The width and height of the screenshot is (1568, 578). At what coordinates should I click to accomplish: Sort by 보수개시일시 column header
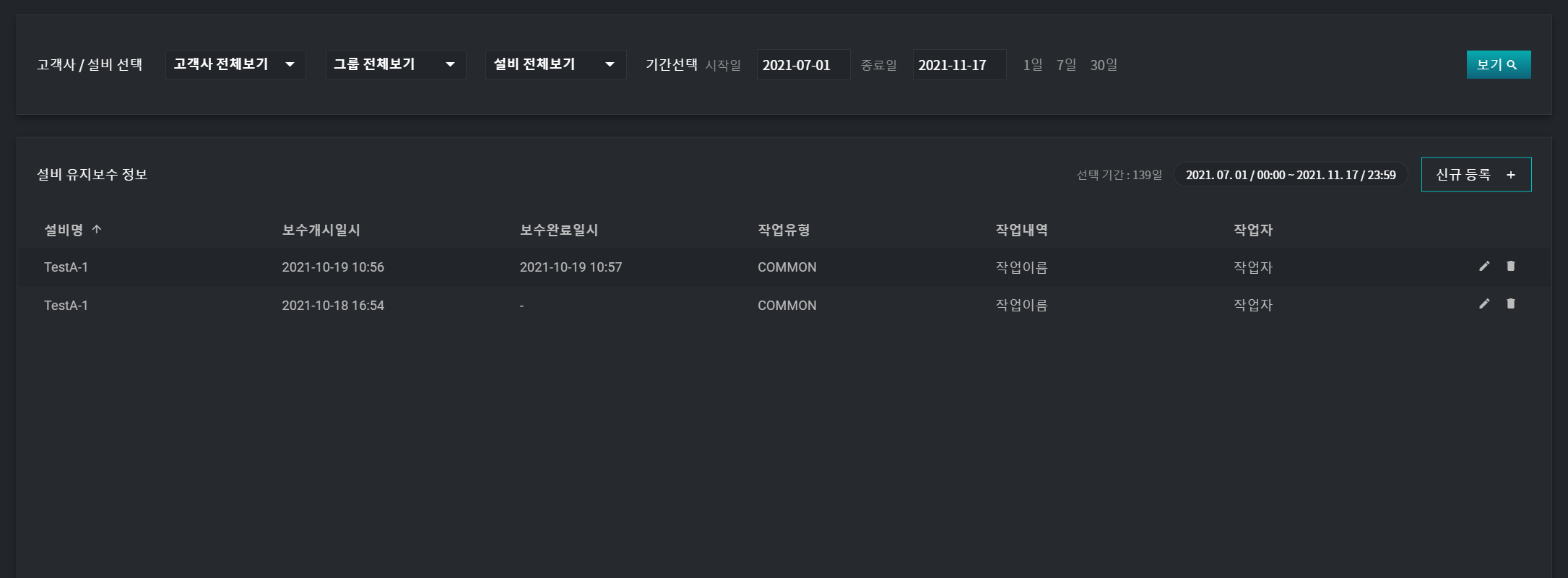point(321,230)
